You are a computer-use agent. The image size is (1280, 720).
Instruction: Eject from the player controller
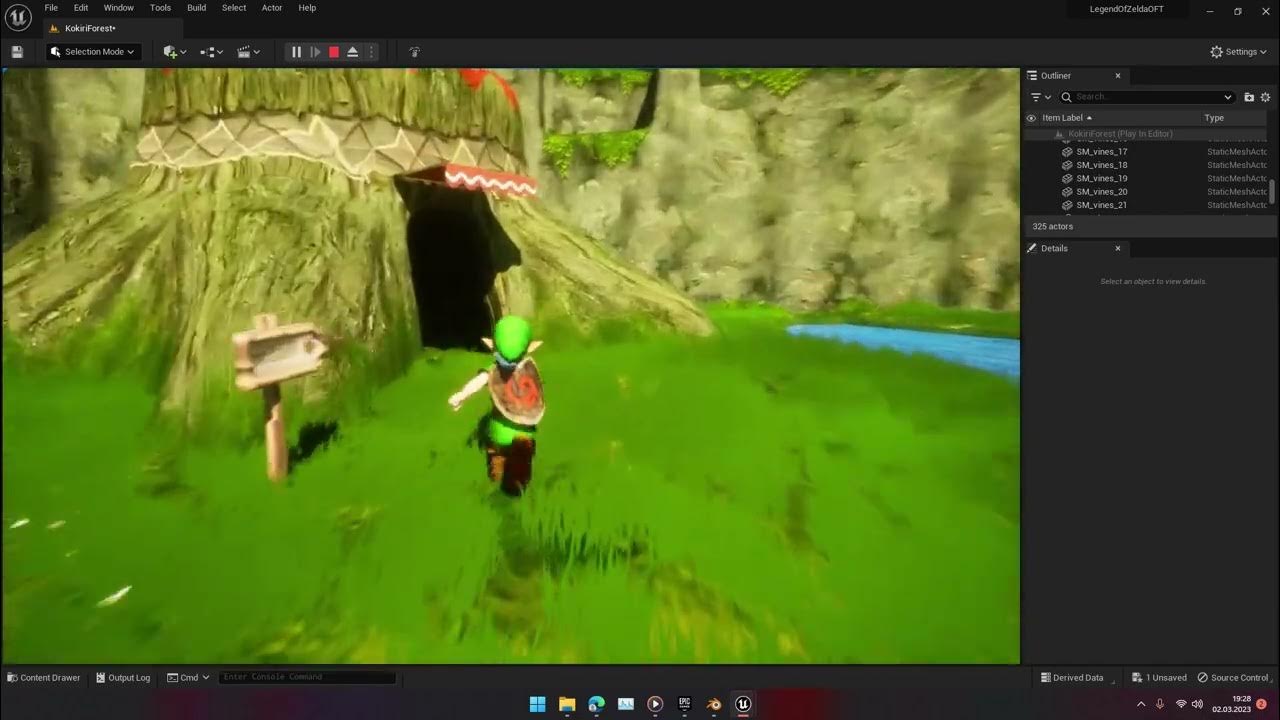tap(353, 52)
